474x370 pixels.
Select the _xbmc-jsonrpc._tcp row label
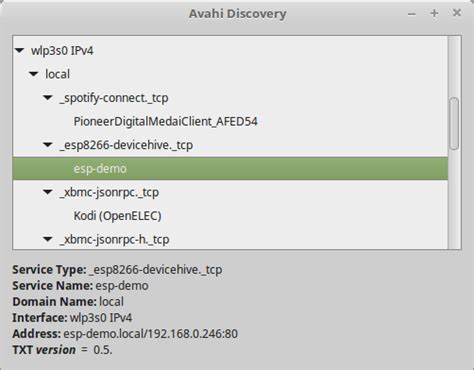[x=109, y=192]
